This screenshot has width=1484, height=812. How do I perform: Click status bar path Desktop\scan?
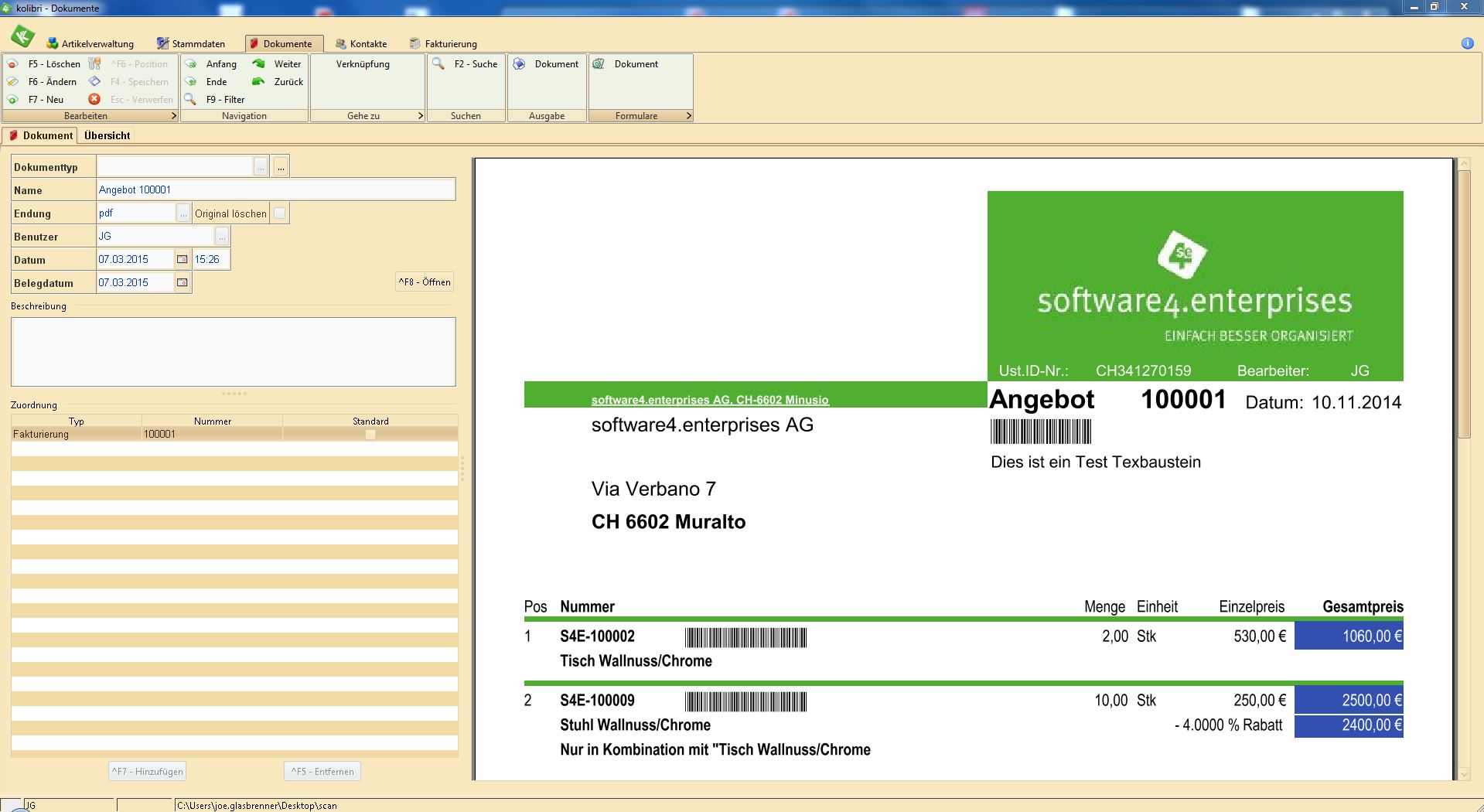point(257,805)
